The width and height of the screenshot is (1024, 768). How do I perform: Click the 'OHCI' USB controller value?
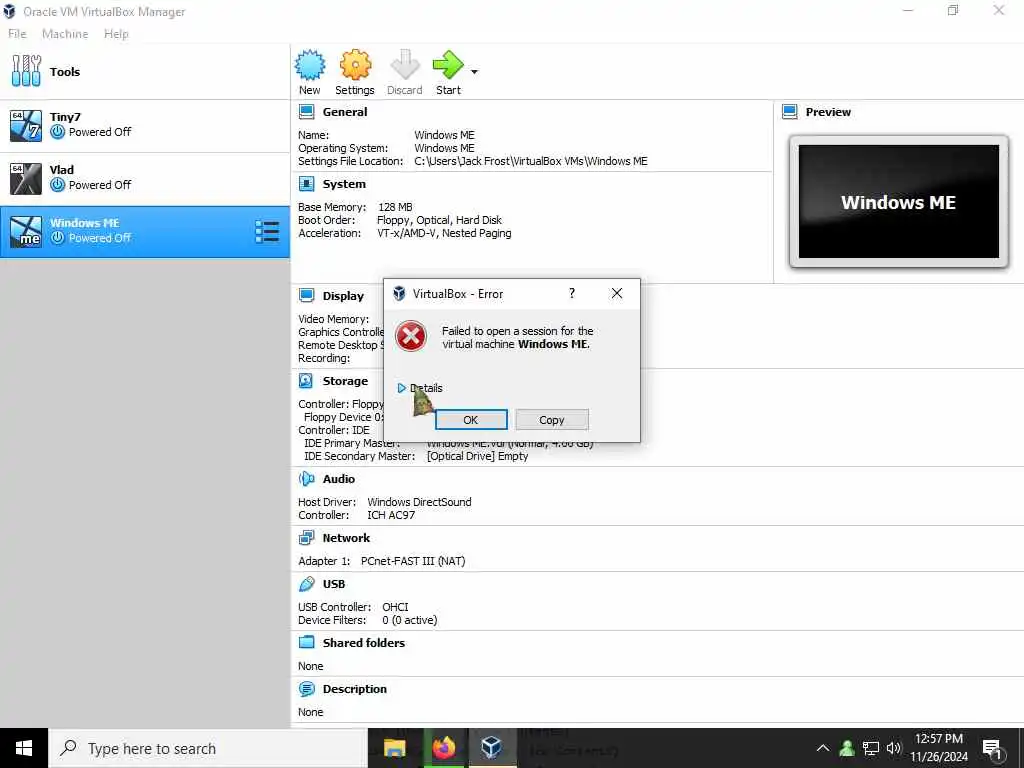(395, 607)
